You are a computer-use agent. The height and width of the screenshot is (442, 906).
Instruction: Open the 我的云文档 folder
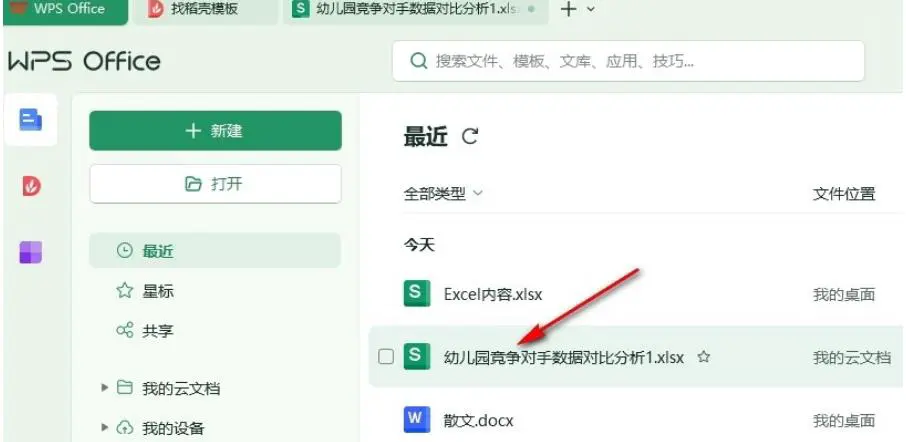click(x=181, y=388)
